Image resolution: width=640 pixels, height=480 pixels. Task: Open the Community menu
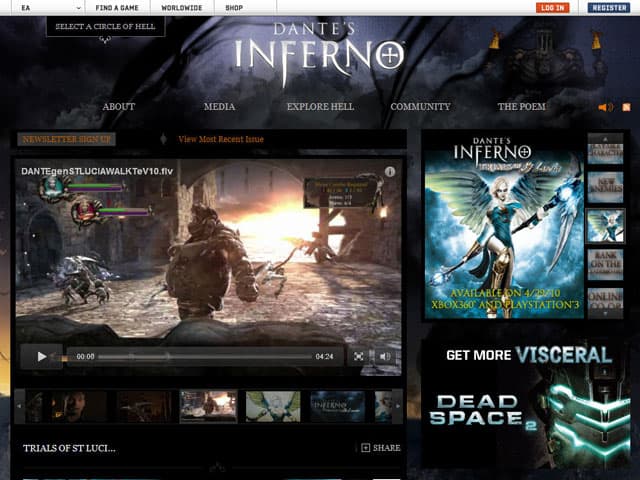coord(420,107)
